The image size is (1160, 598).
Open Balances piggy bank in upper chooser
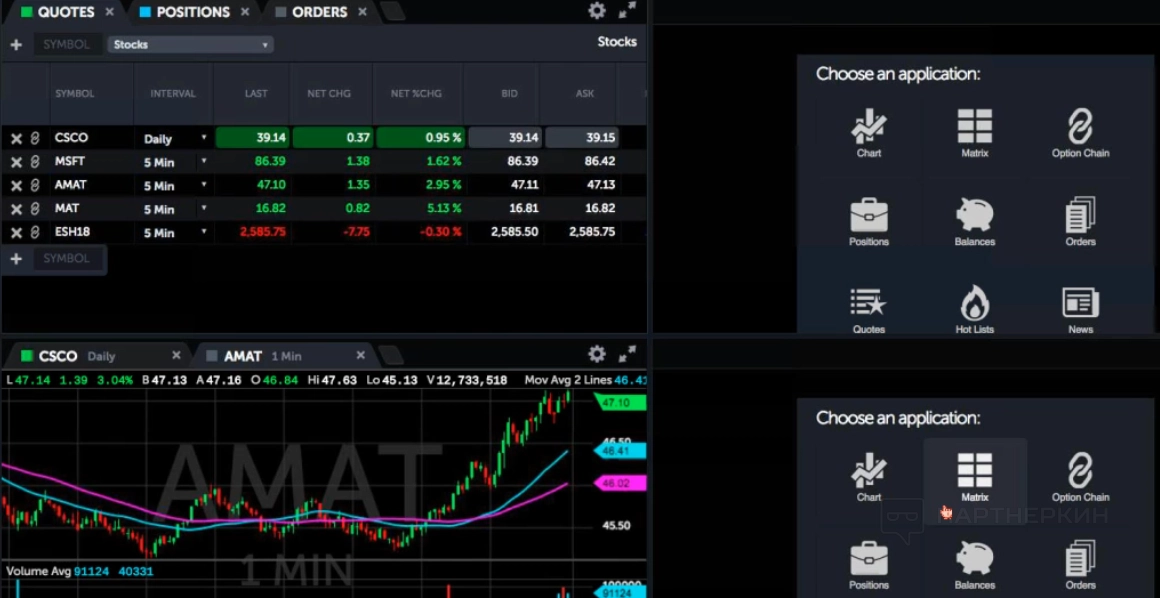coord(974,222)
